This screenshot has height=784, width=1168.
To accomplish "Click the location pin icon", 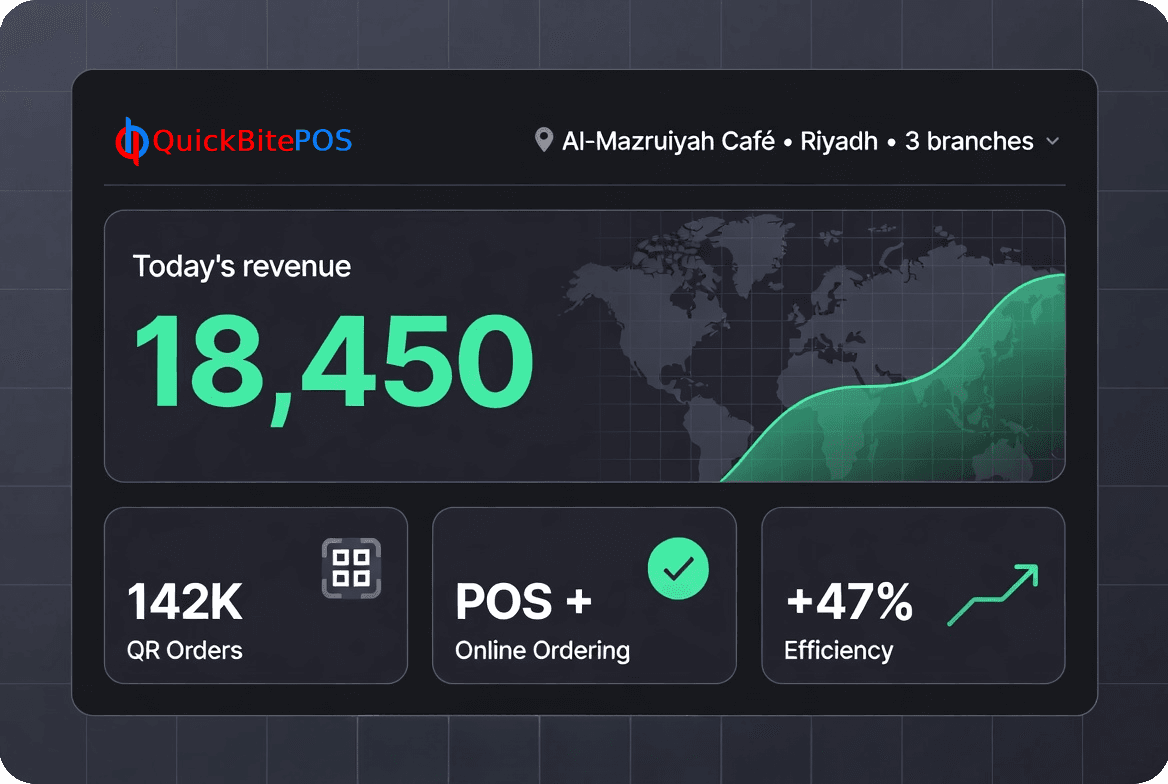I will pyautogui.click(x=544, y=141).
